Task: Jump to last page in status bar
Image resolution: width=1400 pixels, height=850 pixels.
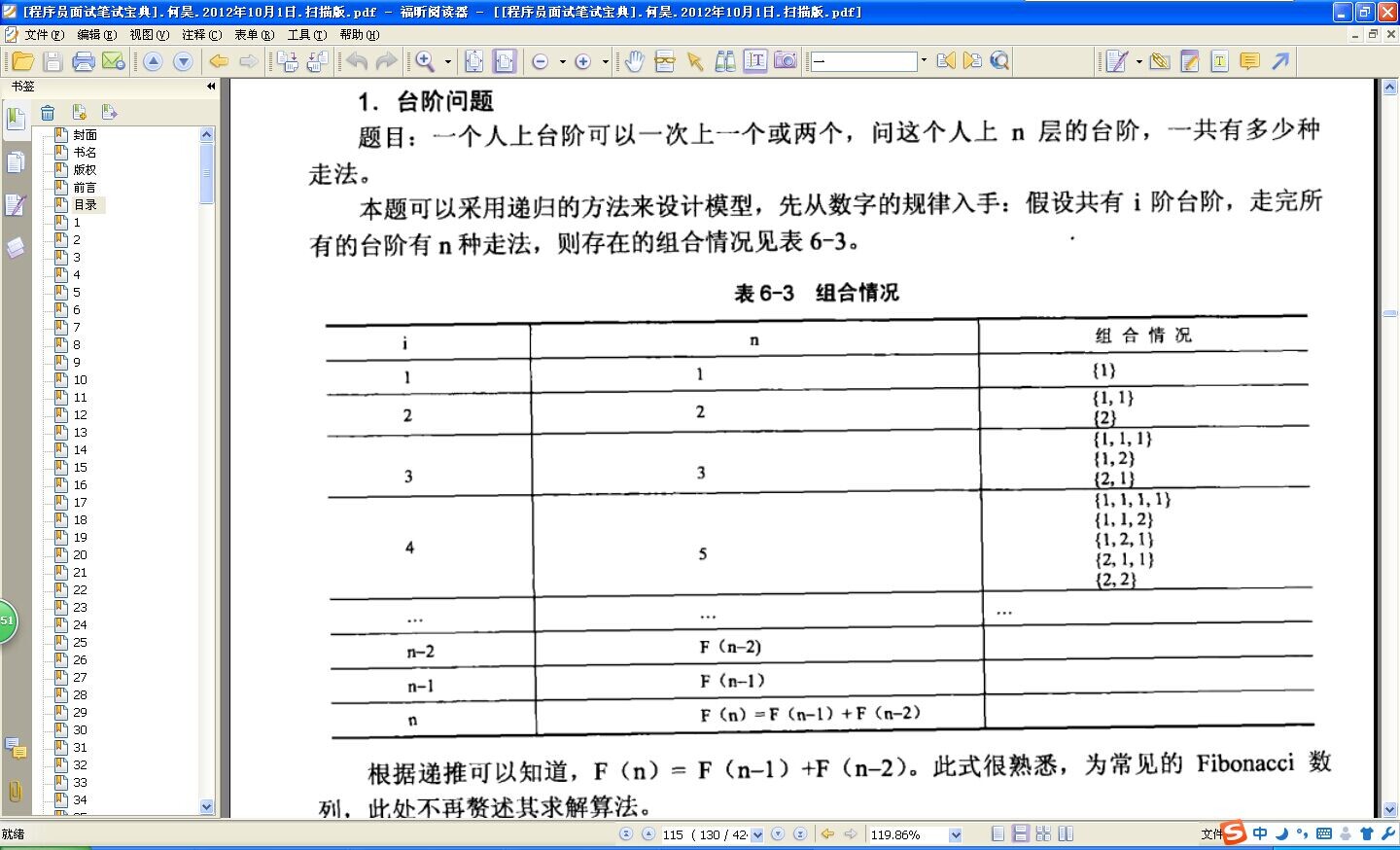Action: click(799, 833)
